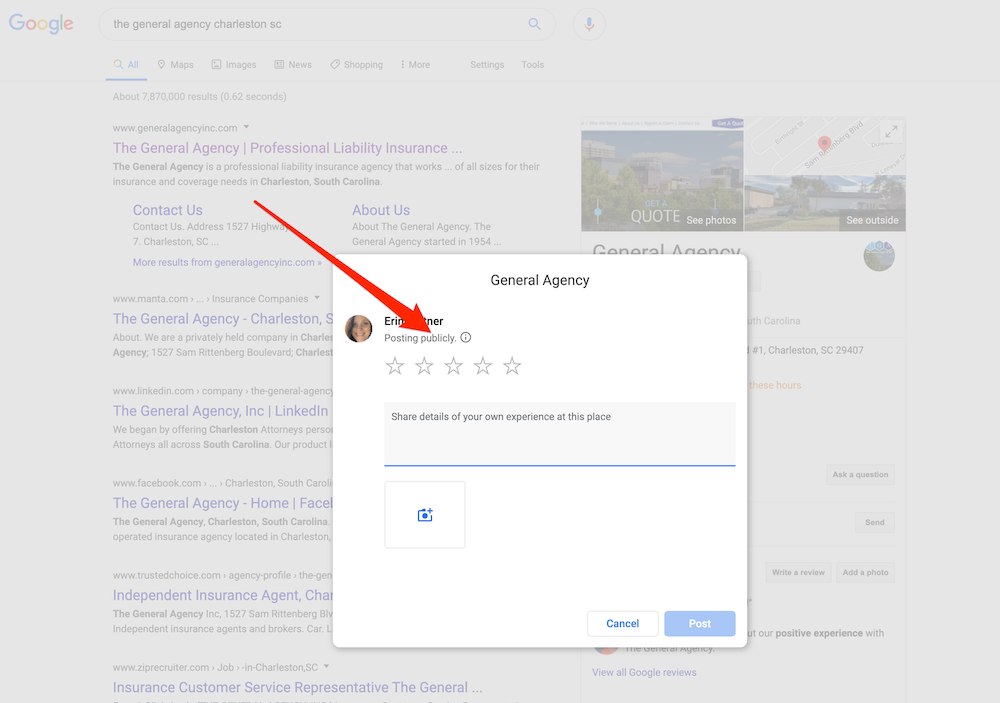The width and height of the screenshot is (1000, 703).
Task: Click the first rating star
Action: pyautogui.click(x=395, y=366)
